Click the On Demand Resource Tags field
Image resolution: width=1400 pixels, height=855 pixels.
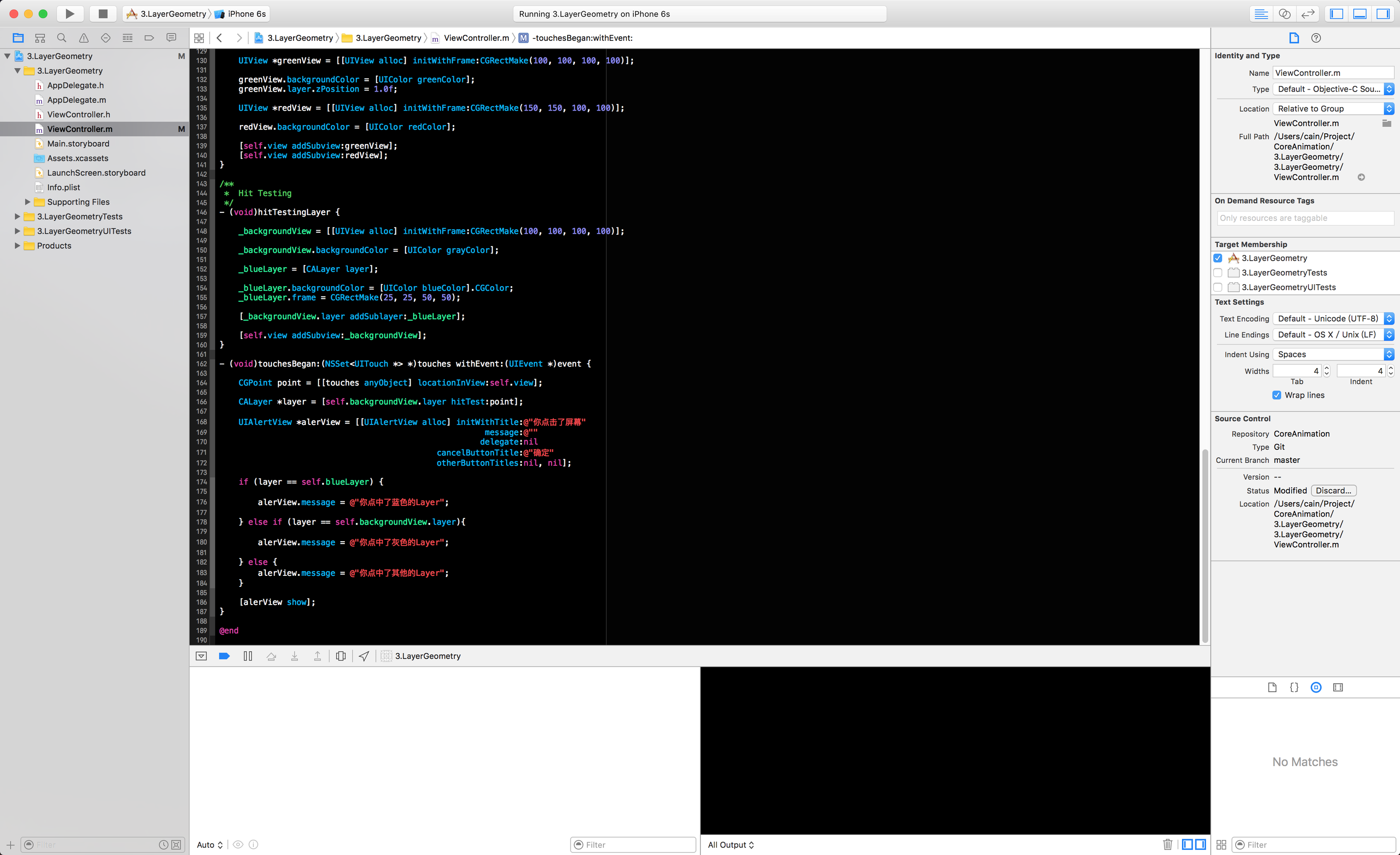1305,218
